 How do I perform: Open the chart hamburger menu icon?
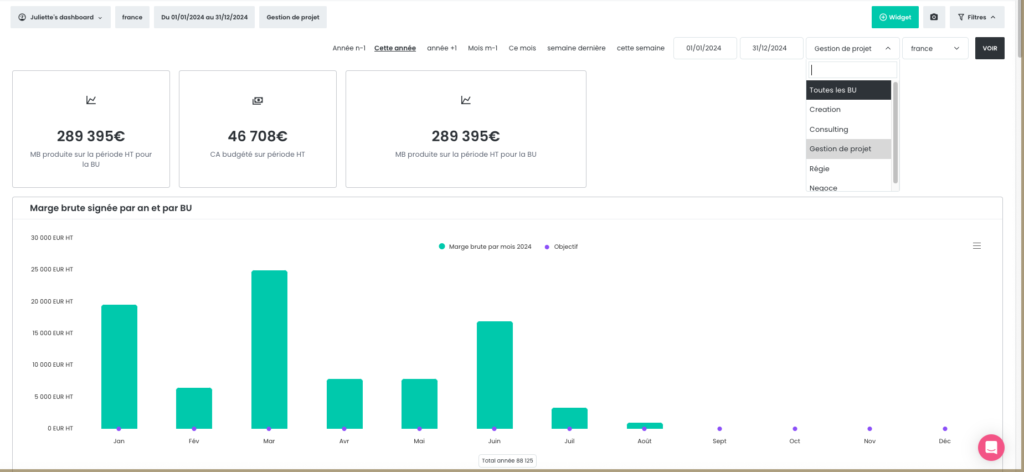pyautogui.click(x=977, y=245)
